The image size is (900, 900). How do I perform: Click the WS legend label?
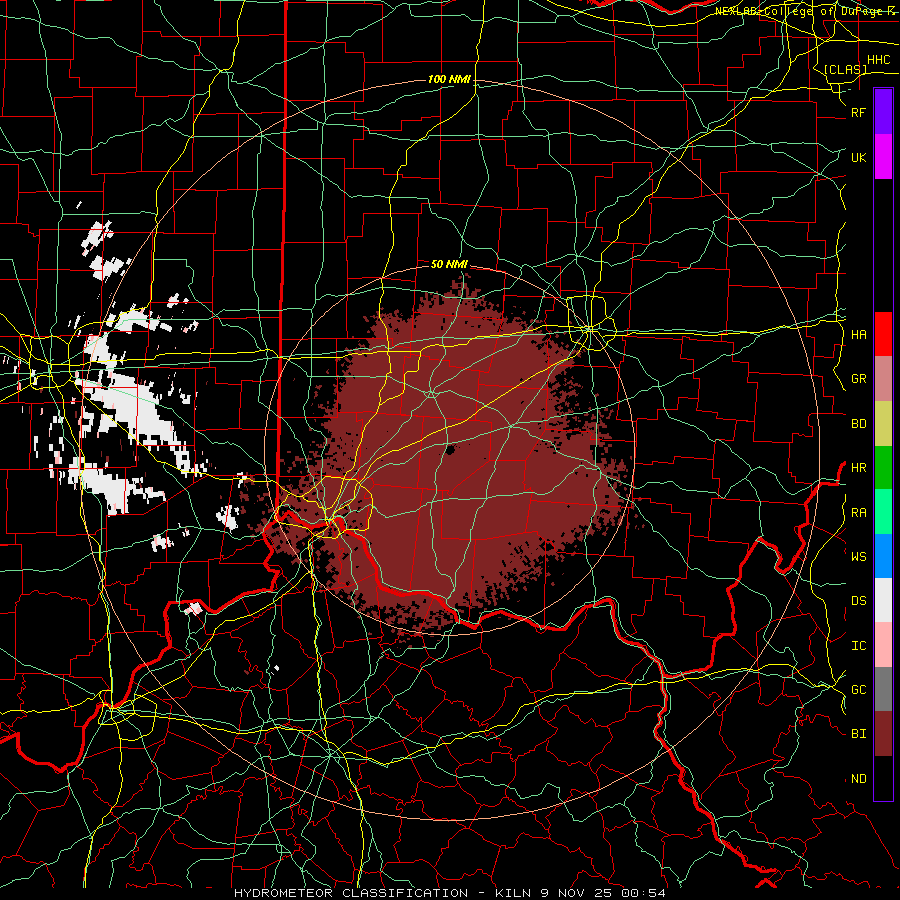[x=858, y=556]
